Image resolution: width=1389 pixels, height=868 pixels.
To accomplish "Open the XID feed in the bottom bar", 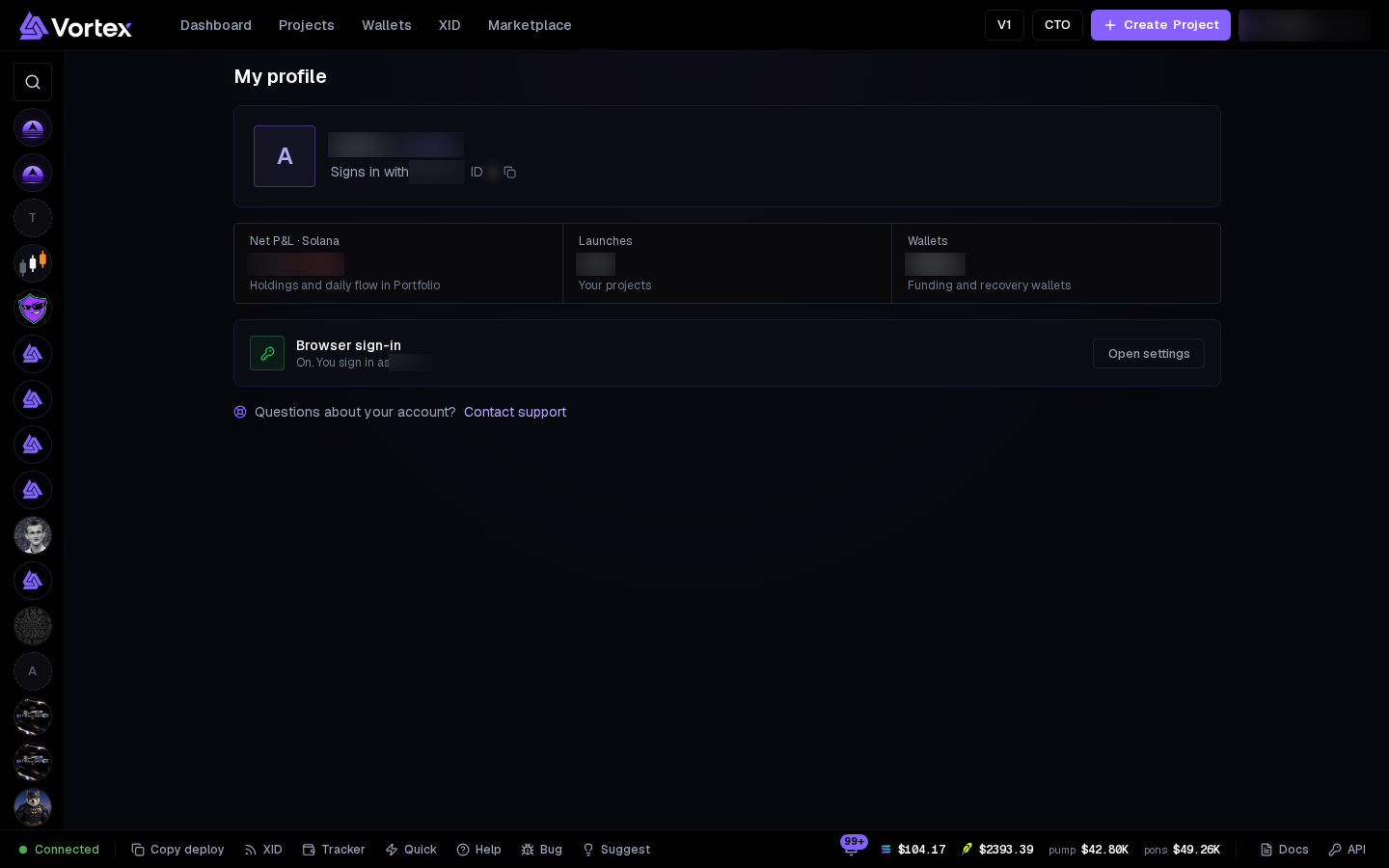I will pyautogui.click(x=263, y=850).
